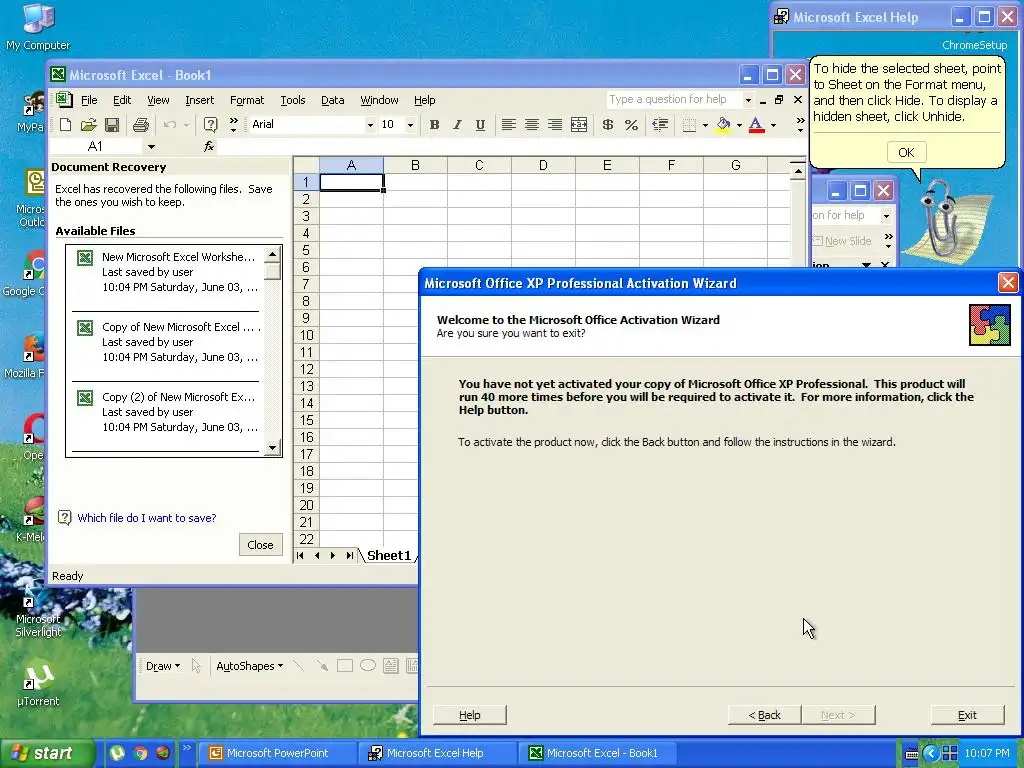This screenshot has height=768, width=1024.
Task: Toggle Italic formatting in Excel
Action: (x=457, y=125)
